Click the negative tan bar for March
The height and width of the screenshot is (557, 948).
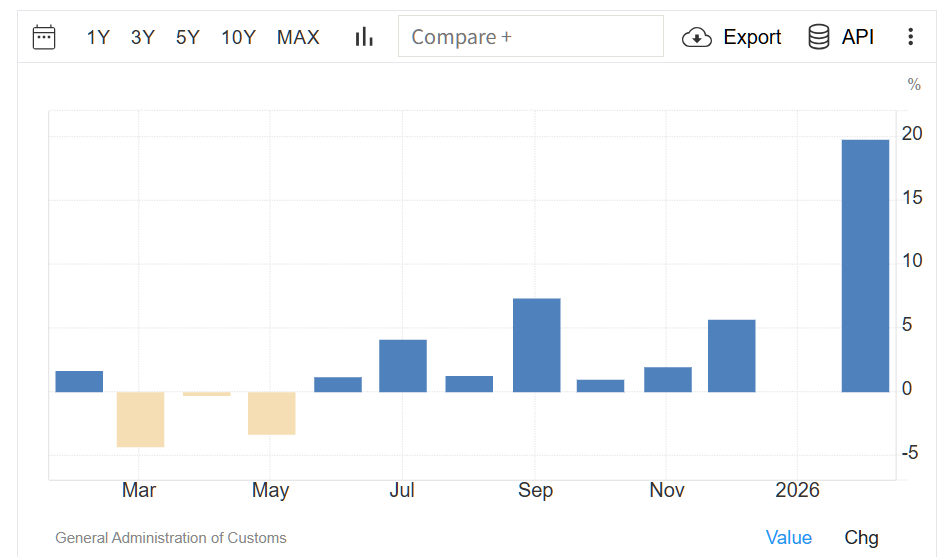point(140,419)
